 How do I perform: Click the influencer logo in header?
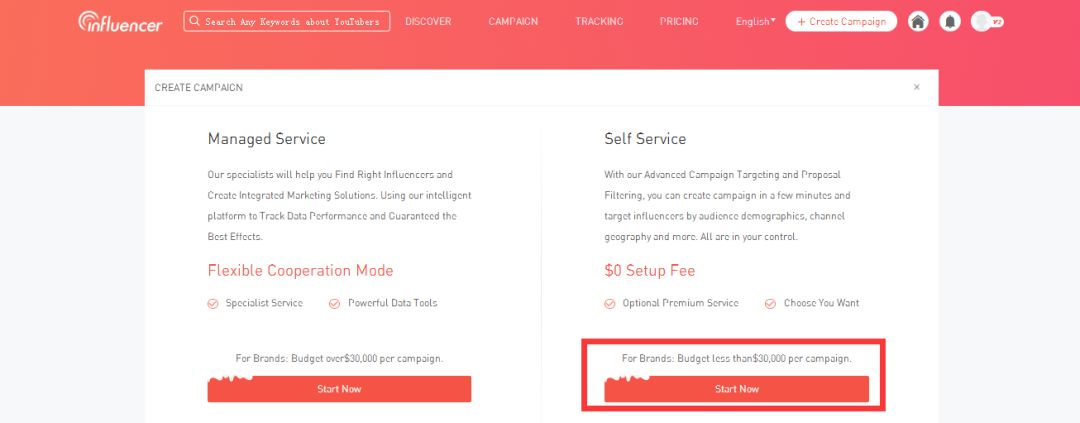coord(121,21)
